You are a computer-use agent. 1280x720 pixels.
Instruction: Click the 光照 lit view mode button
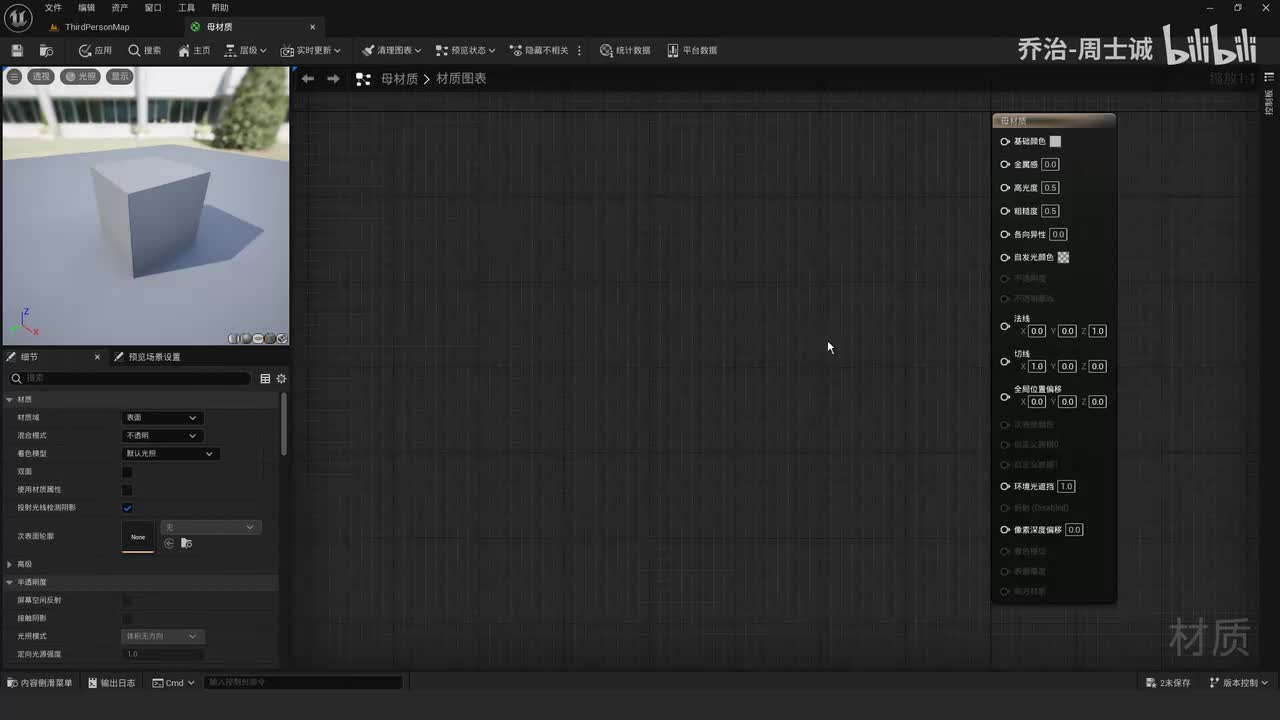(x=82, y=76)
